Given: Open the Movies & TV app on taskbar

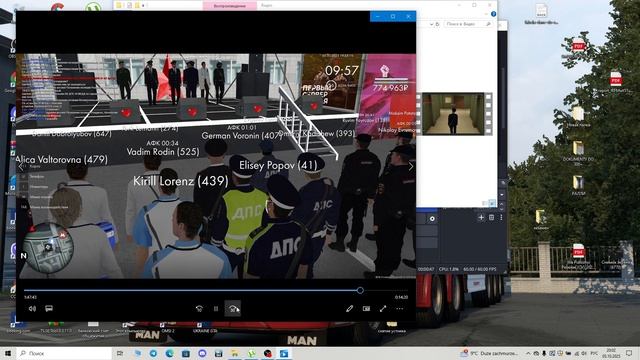Looking at the screenshot, I should [284, 353].
